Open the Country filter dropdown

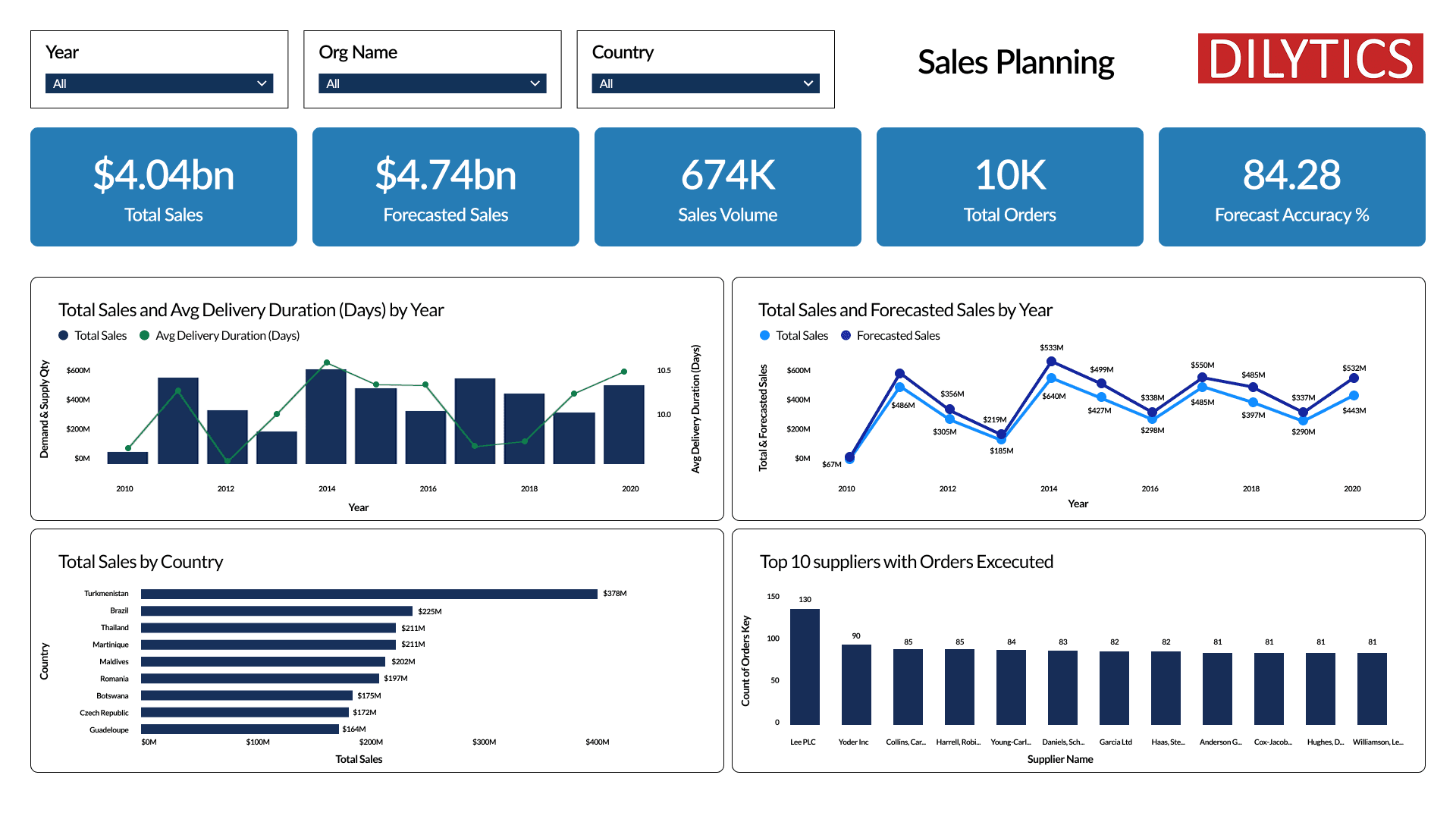(x=704, y=83)
